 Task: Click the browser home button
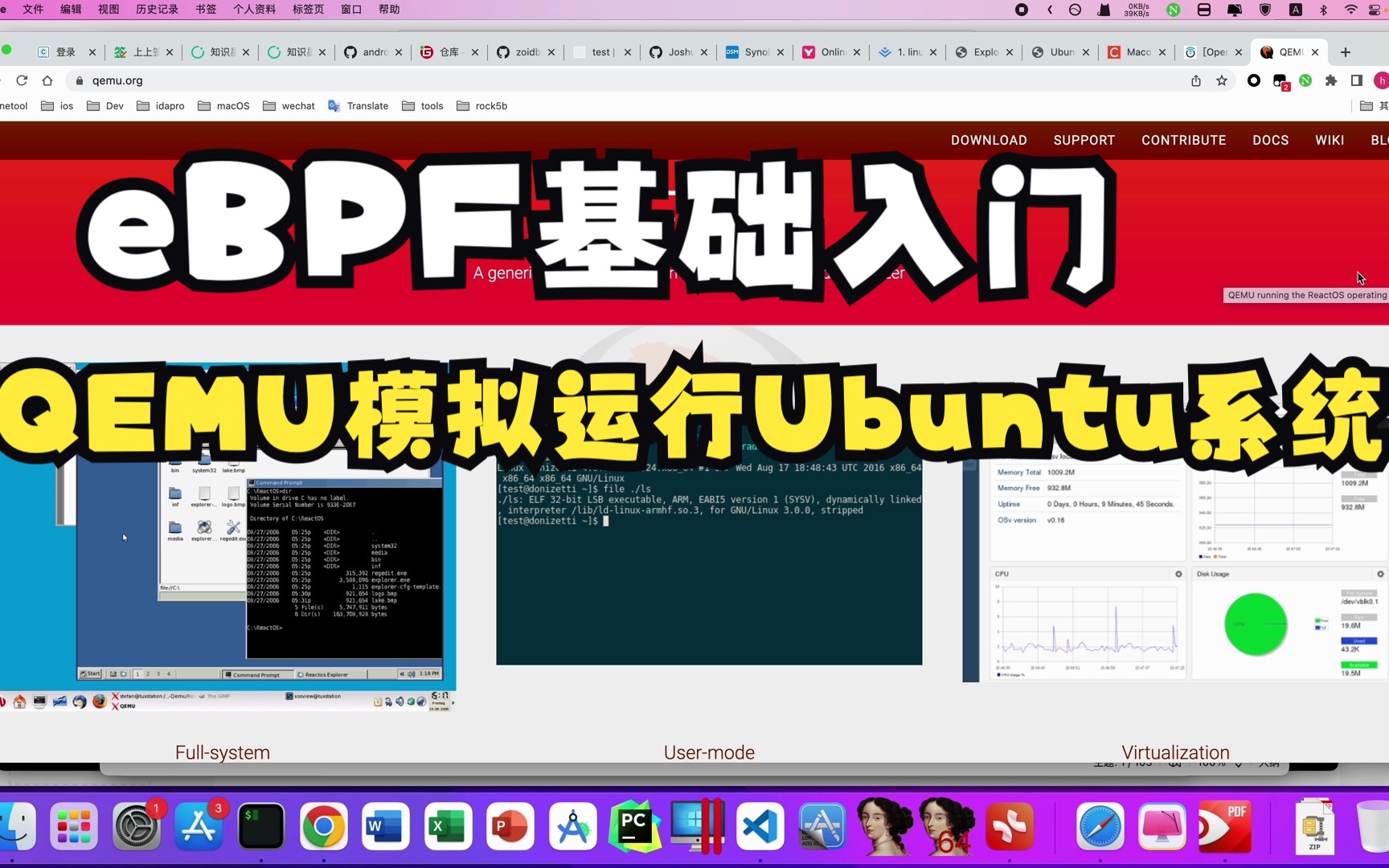47,80
